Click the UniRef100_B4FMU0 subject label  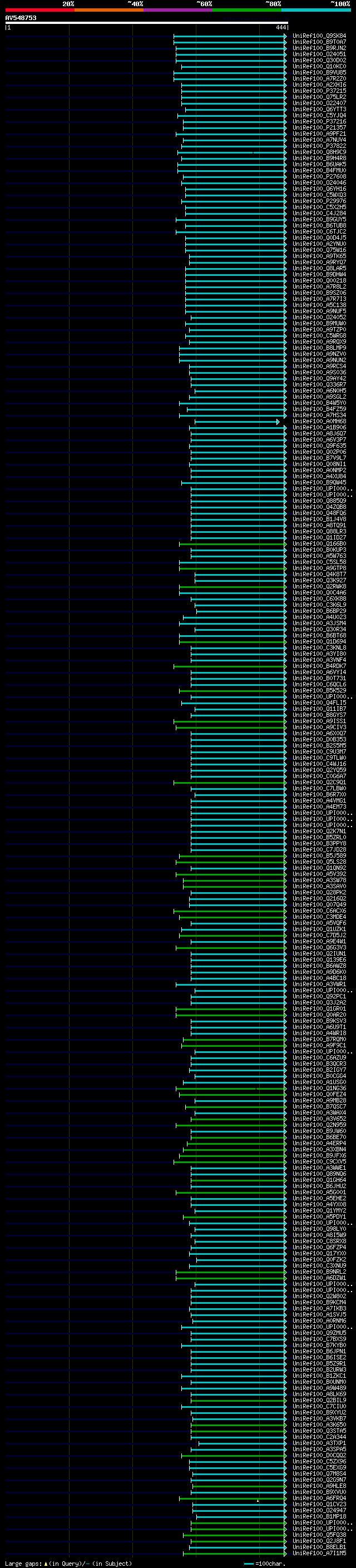[x=319, y=170]
